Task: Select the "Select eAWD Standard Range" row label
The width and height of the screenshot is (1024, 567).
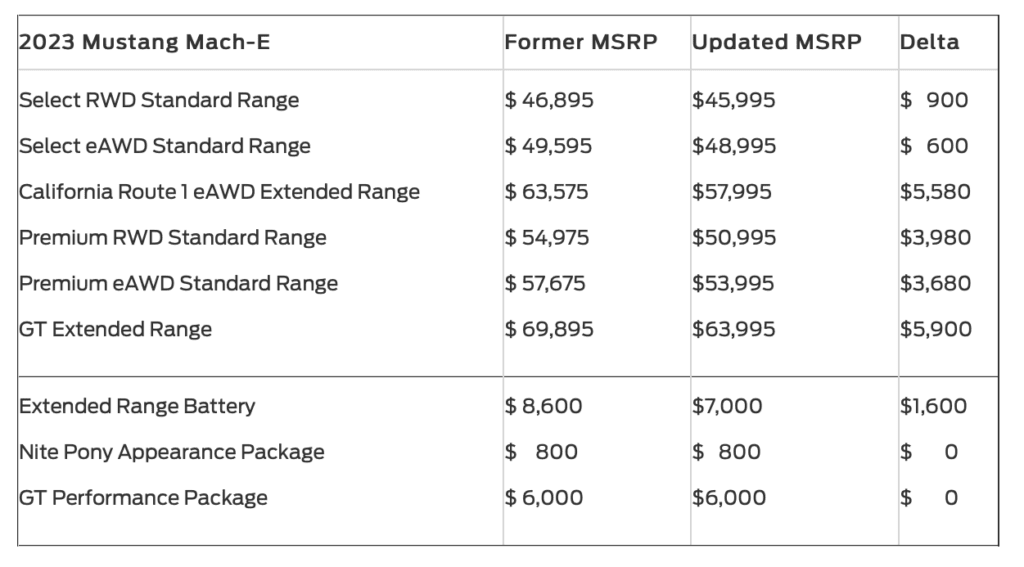Action: [x=165, y=146]
